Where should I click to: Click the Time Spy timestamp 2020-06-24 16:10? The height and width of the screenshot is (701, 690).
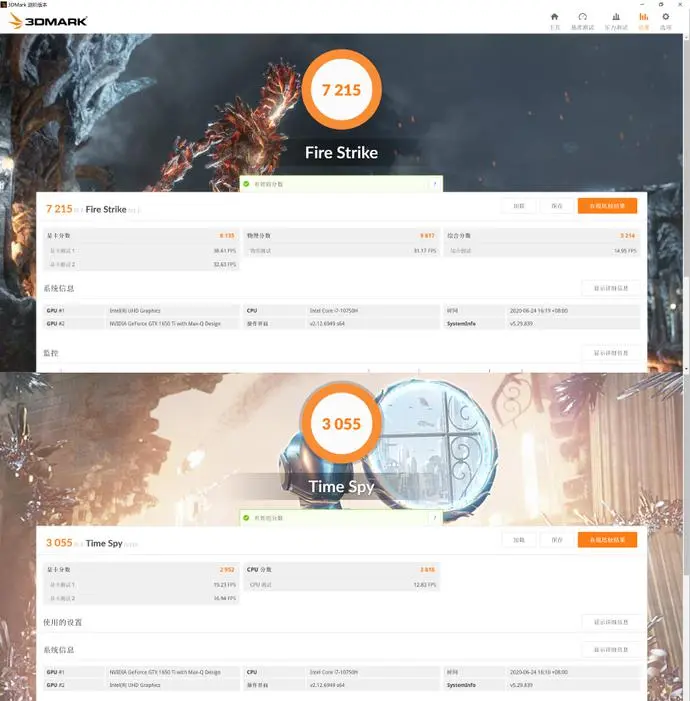(x=539, y=672)
